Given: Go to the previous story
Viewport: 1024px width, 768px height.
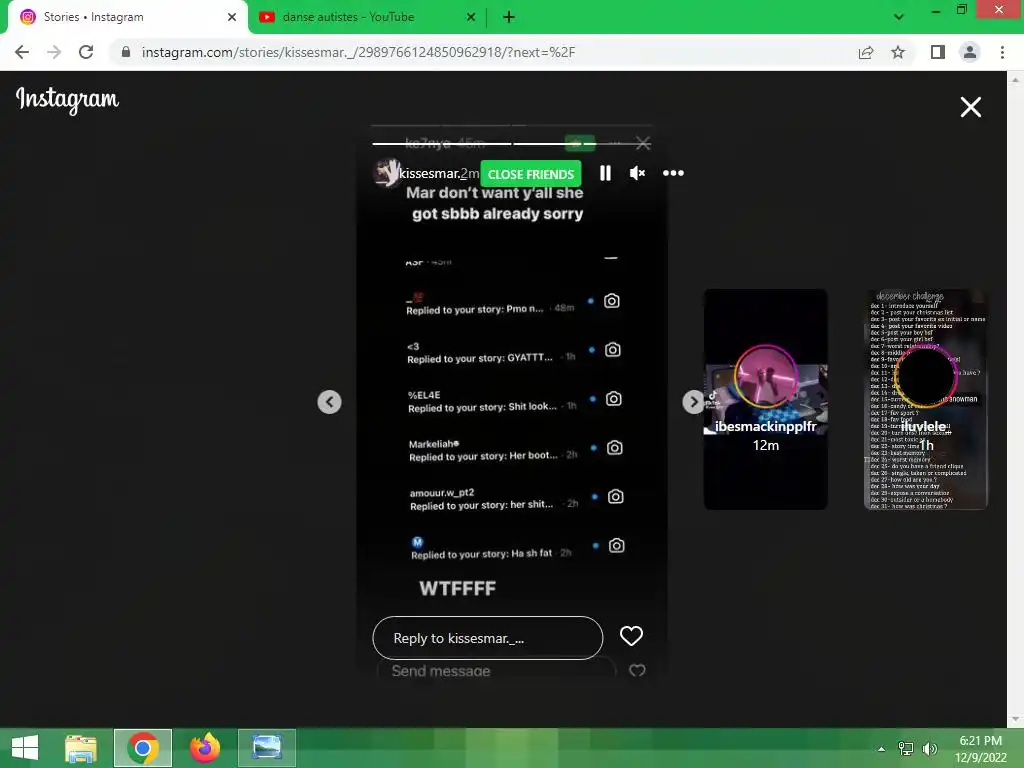Looking at the screenshot, I should click(329, 402).
